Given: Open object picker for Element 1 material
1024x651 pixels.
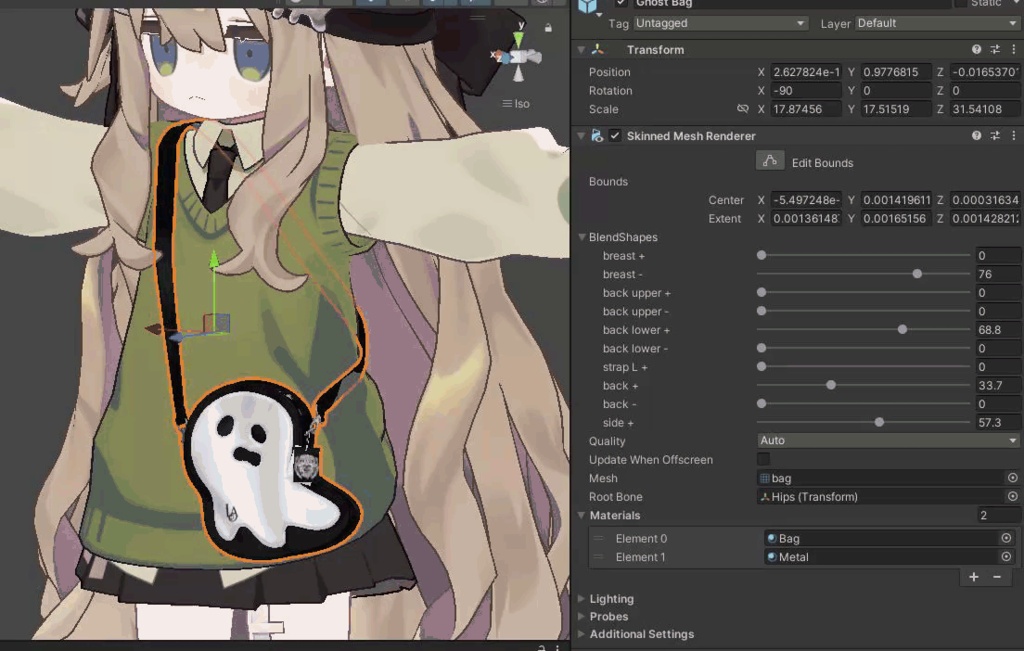Looking at the screenshot, I should (x=1006, y=557).
